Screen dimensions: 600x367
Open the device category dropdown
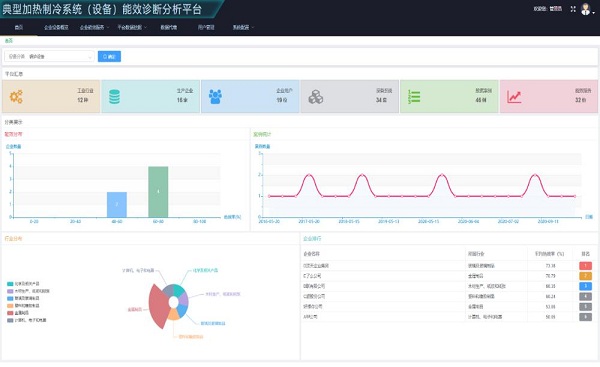[x=49, y=57]
